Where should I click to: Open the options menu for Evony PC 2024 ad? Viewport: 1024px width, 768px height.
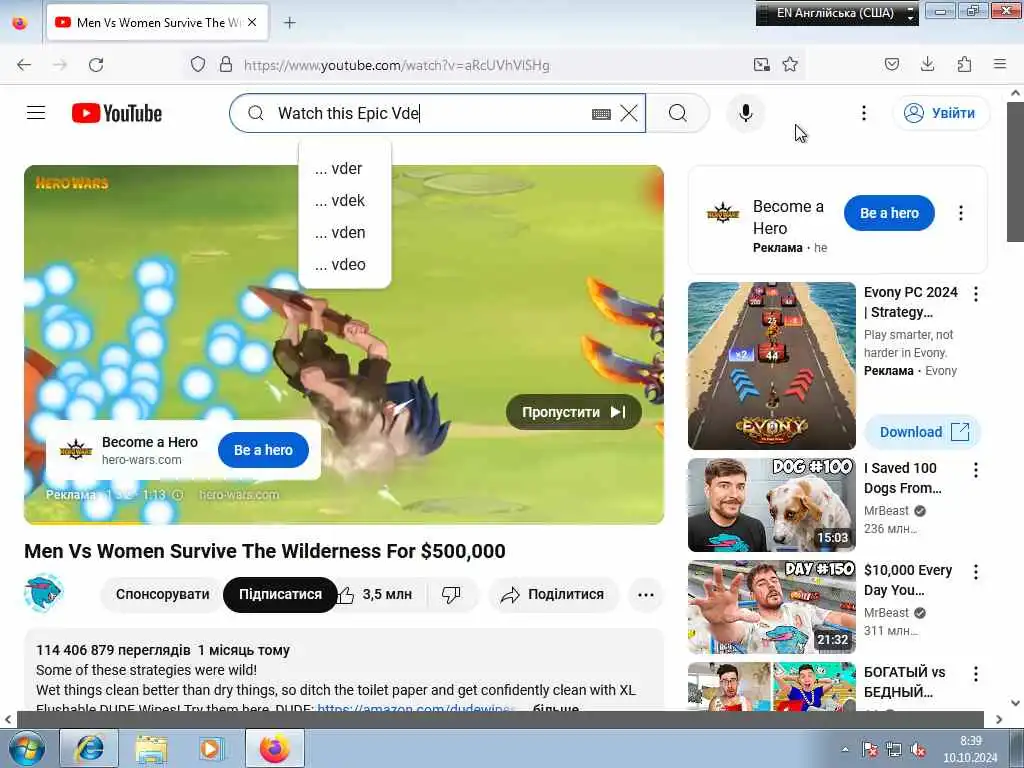[x=976, y=294]
